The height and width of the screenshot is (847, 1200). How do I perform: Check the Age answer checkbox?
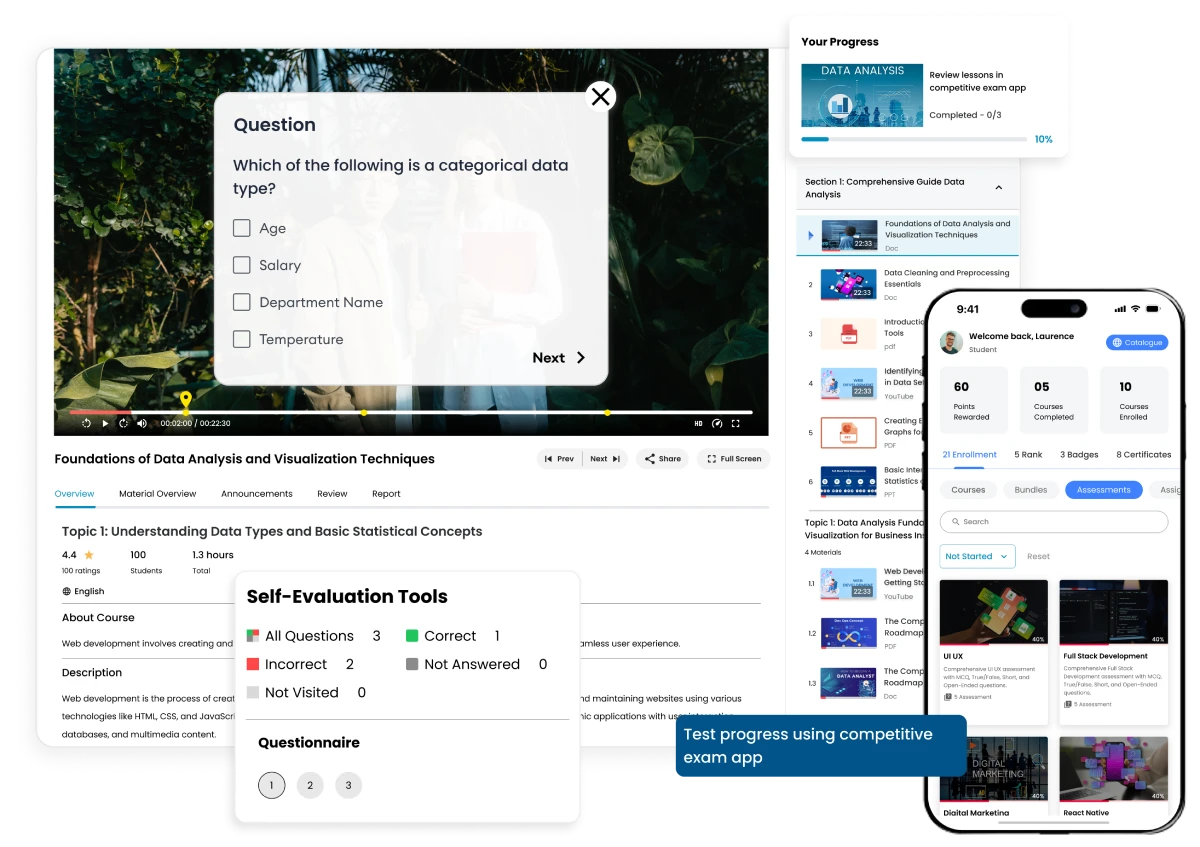242,228
